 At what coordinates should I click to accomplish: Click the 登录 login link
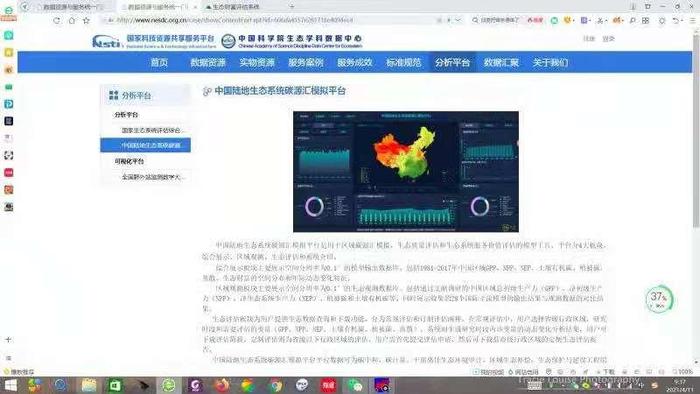[608, 39]
